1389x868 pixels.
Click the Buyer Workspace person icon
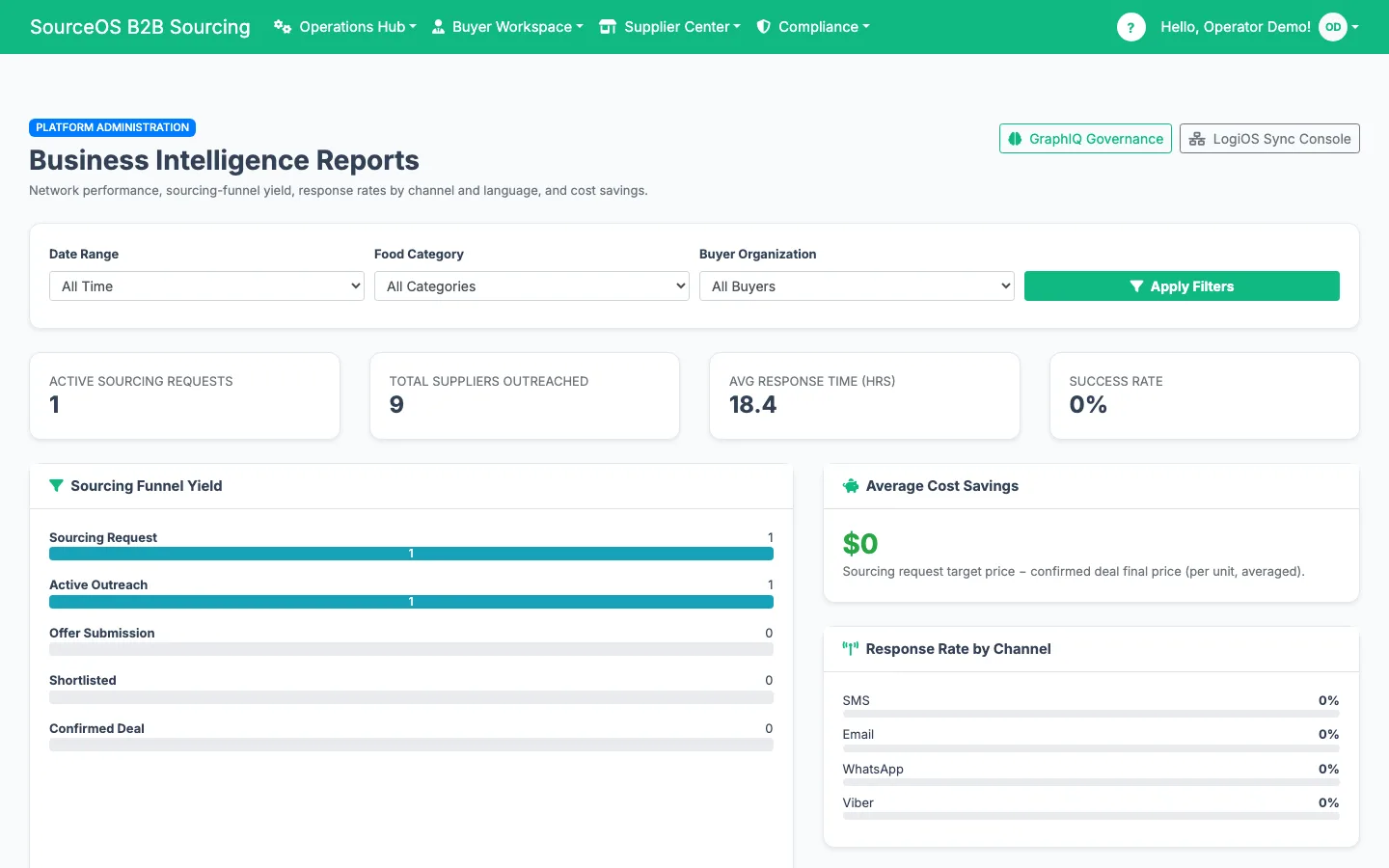point(438,27)
